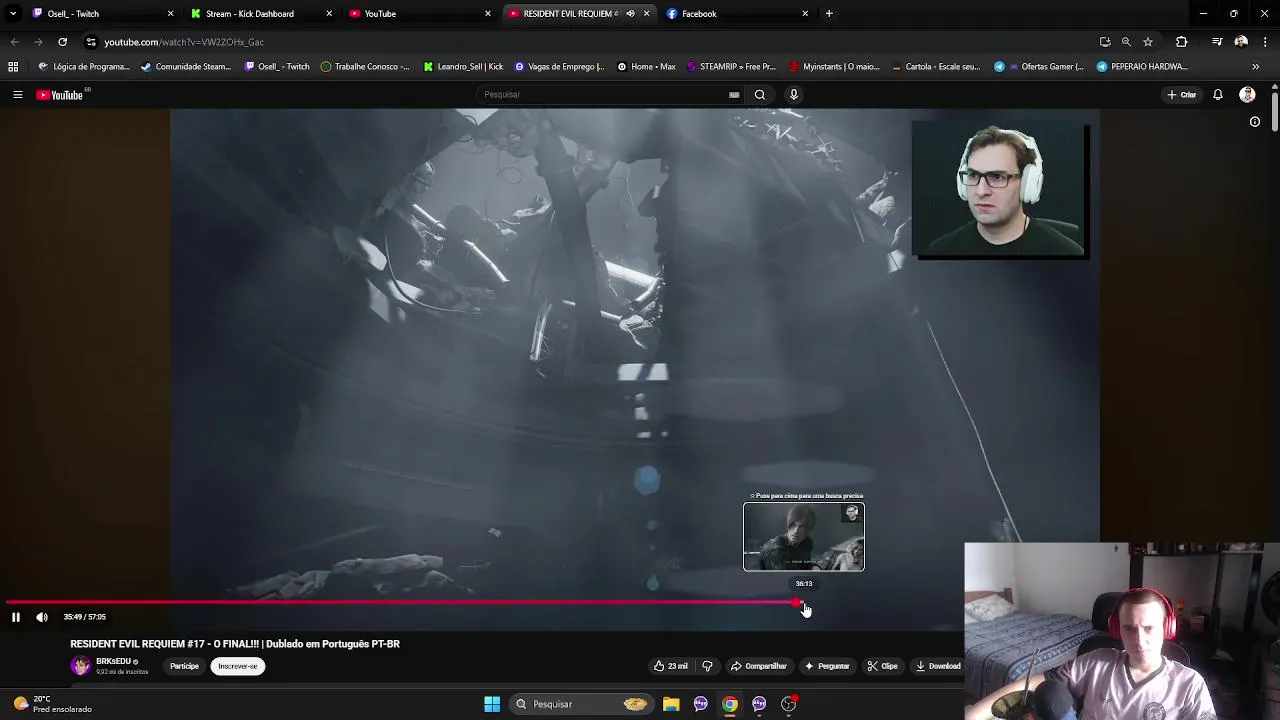Open YouTube notifications bell
The width and height of the screenshot is (1280, 720).
click(1218, 95)
